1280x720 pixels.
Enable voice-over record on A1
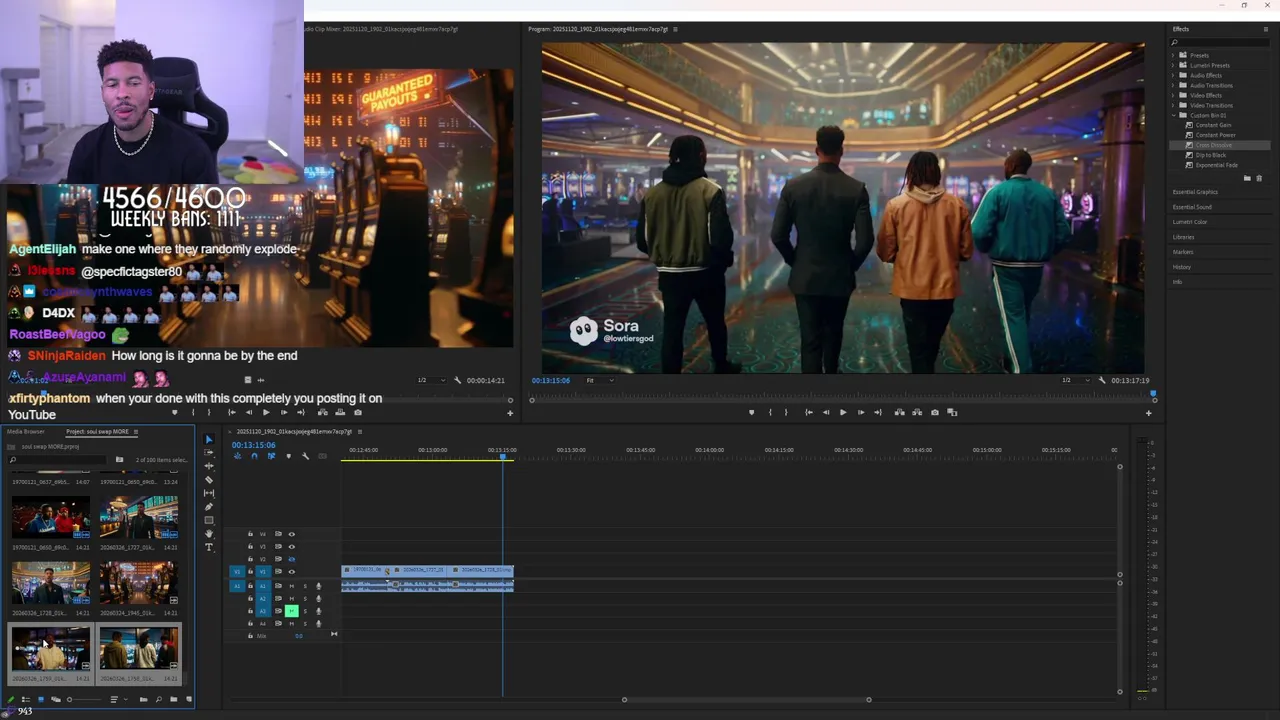[x=318, y=586]
